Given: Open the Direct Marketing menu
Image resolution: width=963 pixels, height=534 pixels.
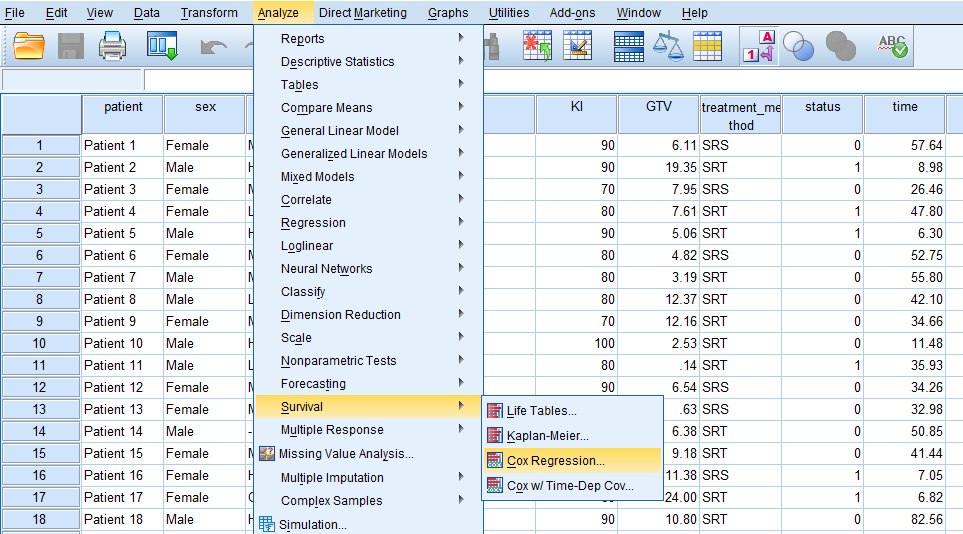Looking at the screenshot, I should pos(362,12).
